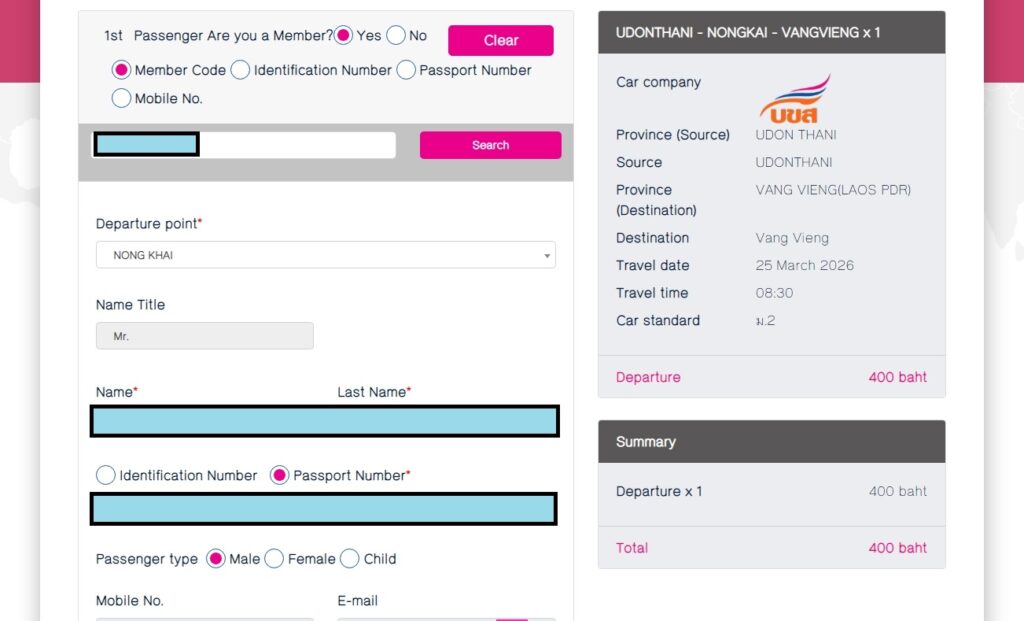Image resolution: width=1024 pixels, height=621 pixels.
Task: Click the Departure 400 baht price row
Action: [x=771, y=377]
